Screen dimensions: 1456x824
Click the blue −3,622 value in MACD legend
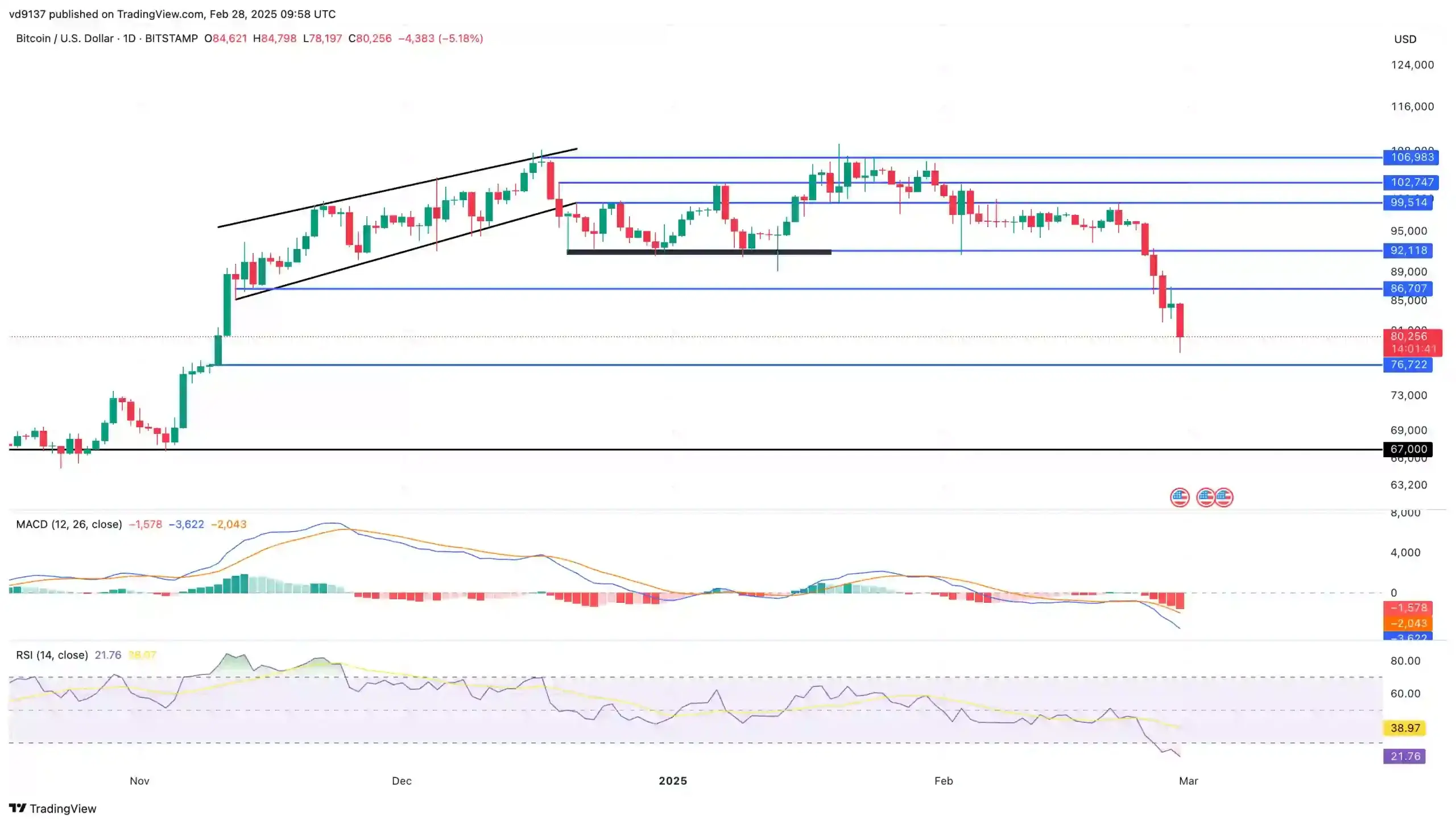(186, 524)
